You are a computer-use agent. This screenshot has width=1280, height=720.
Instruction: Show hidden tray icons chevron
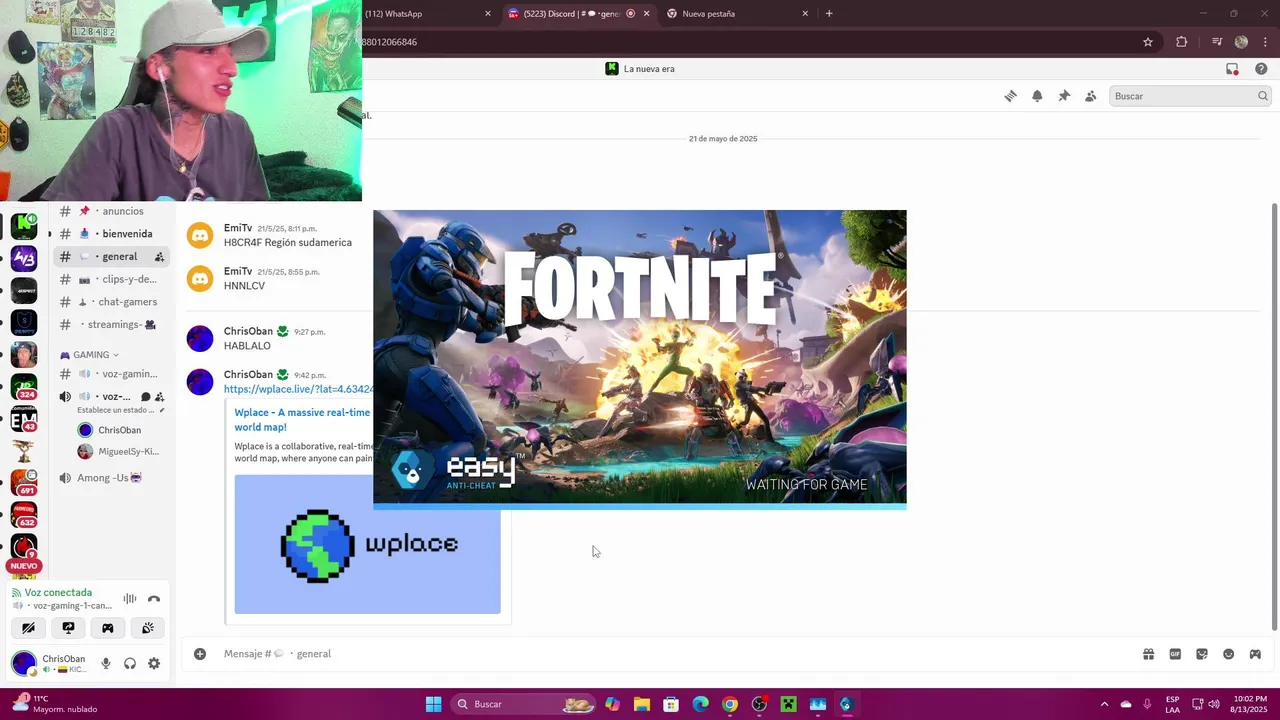[1104, 704]
